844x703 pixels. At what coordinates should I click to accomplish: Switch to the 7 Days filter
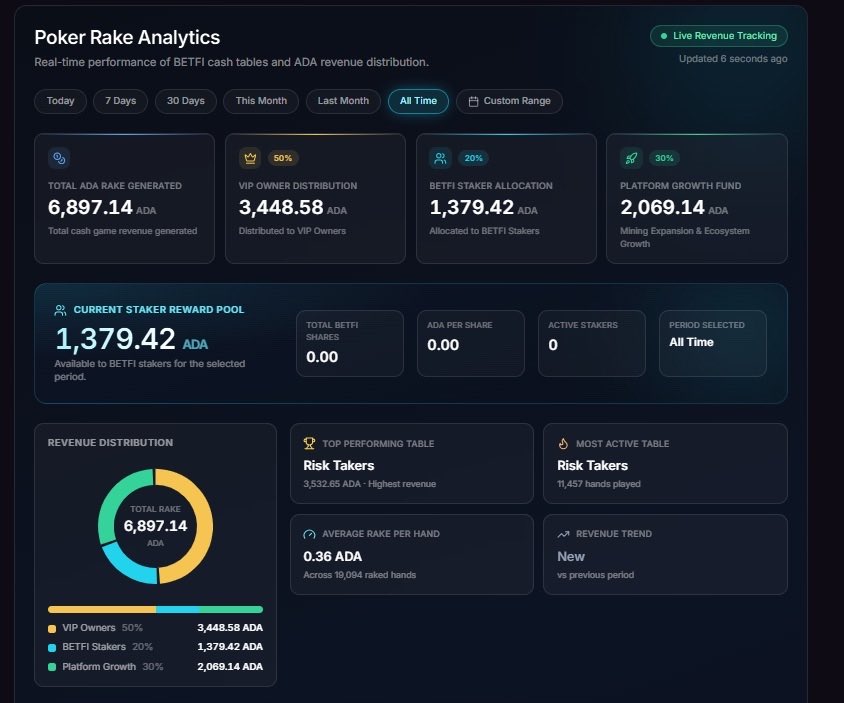(x=121, y=101)
